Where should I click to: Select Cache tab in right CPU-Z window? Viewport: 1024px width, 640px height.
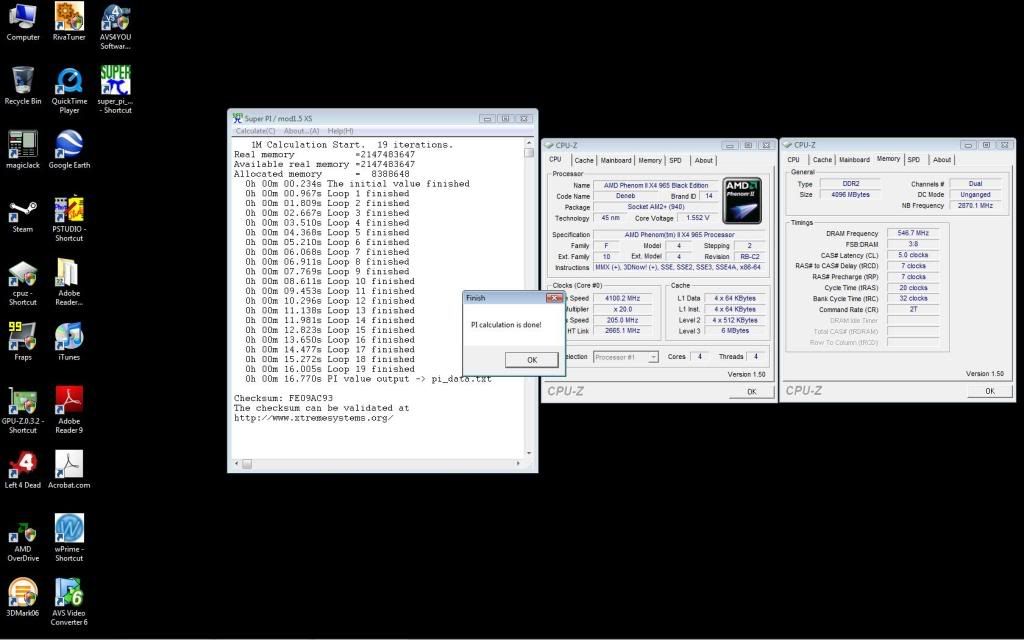pos(822,159)
